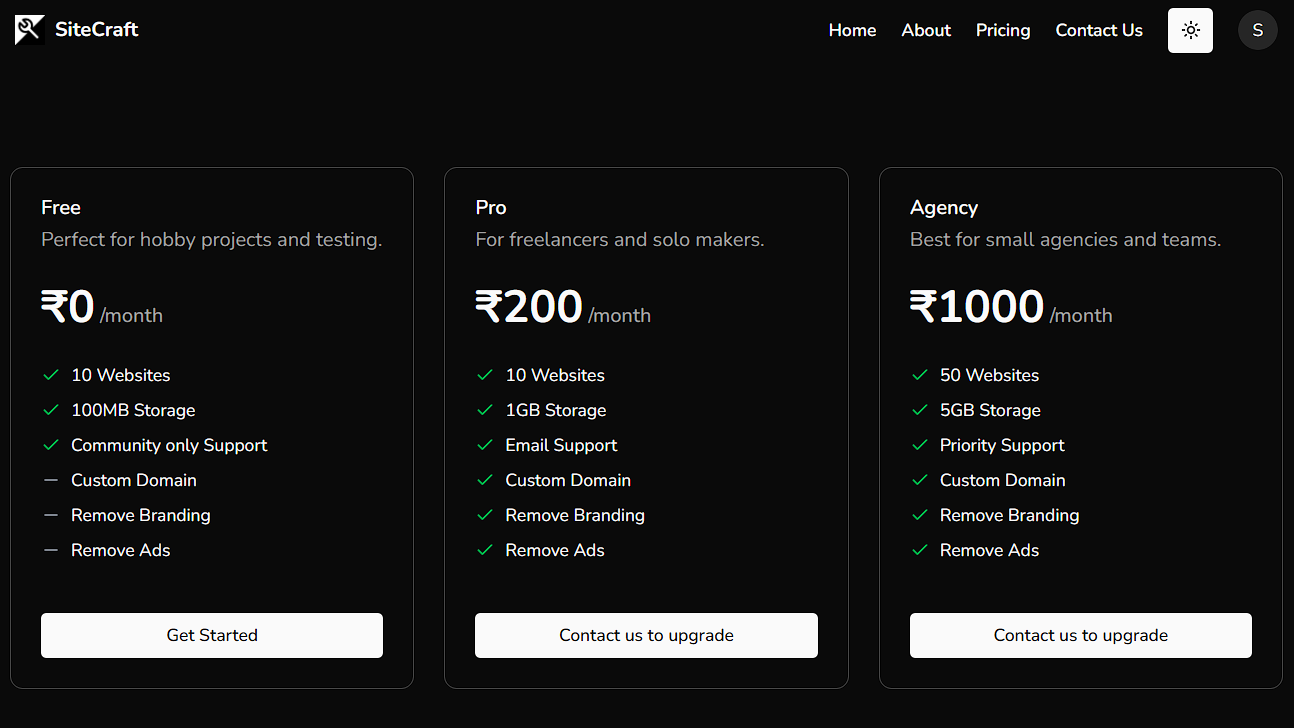This screenshot has width=1294, height=728.
Task: Click dash icon beside Free plan's Remove Ads
Action: pos(51,550)
